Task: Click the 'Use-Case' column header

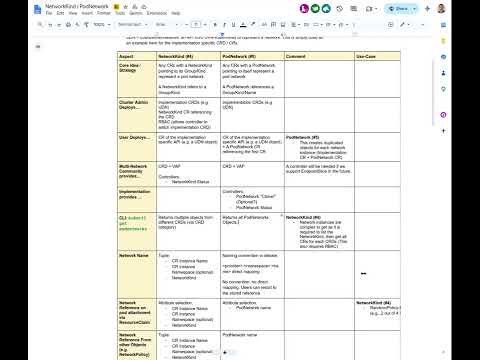Action: pyautogui.click(x=377, y=56)
